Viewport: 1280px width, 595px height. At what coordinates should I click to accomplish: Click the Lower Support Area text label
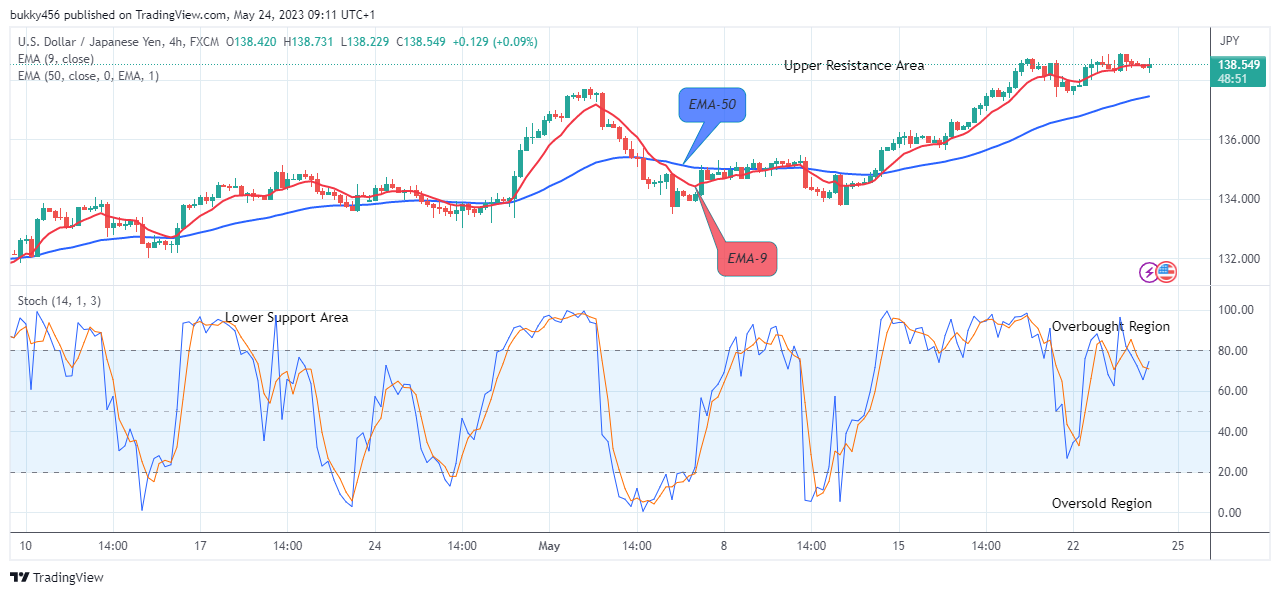click(x=286, y=317)
